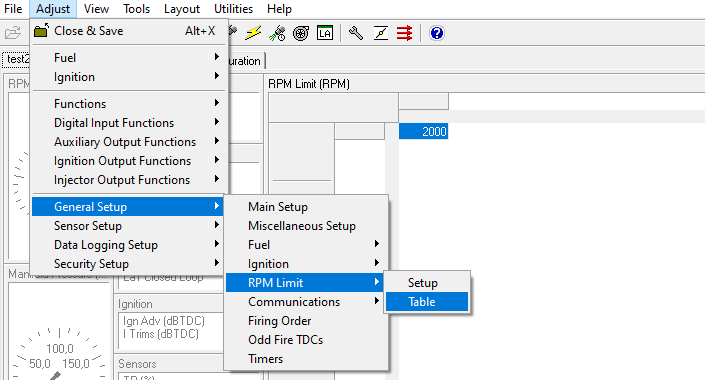Open the LA toolbar icon
This screenshot has width=705, height=380.
click(325, 33)
